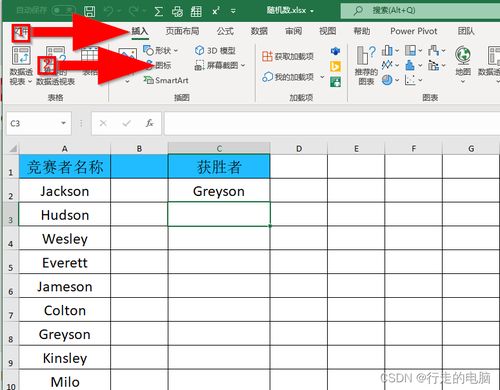
Task: Click the Redo arrow icon
Action: tap(133, 11)
